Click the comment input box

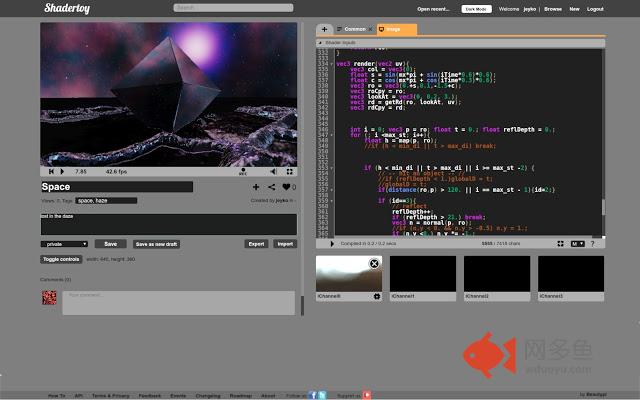pyautogui.click(x=178, y=303)
